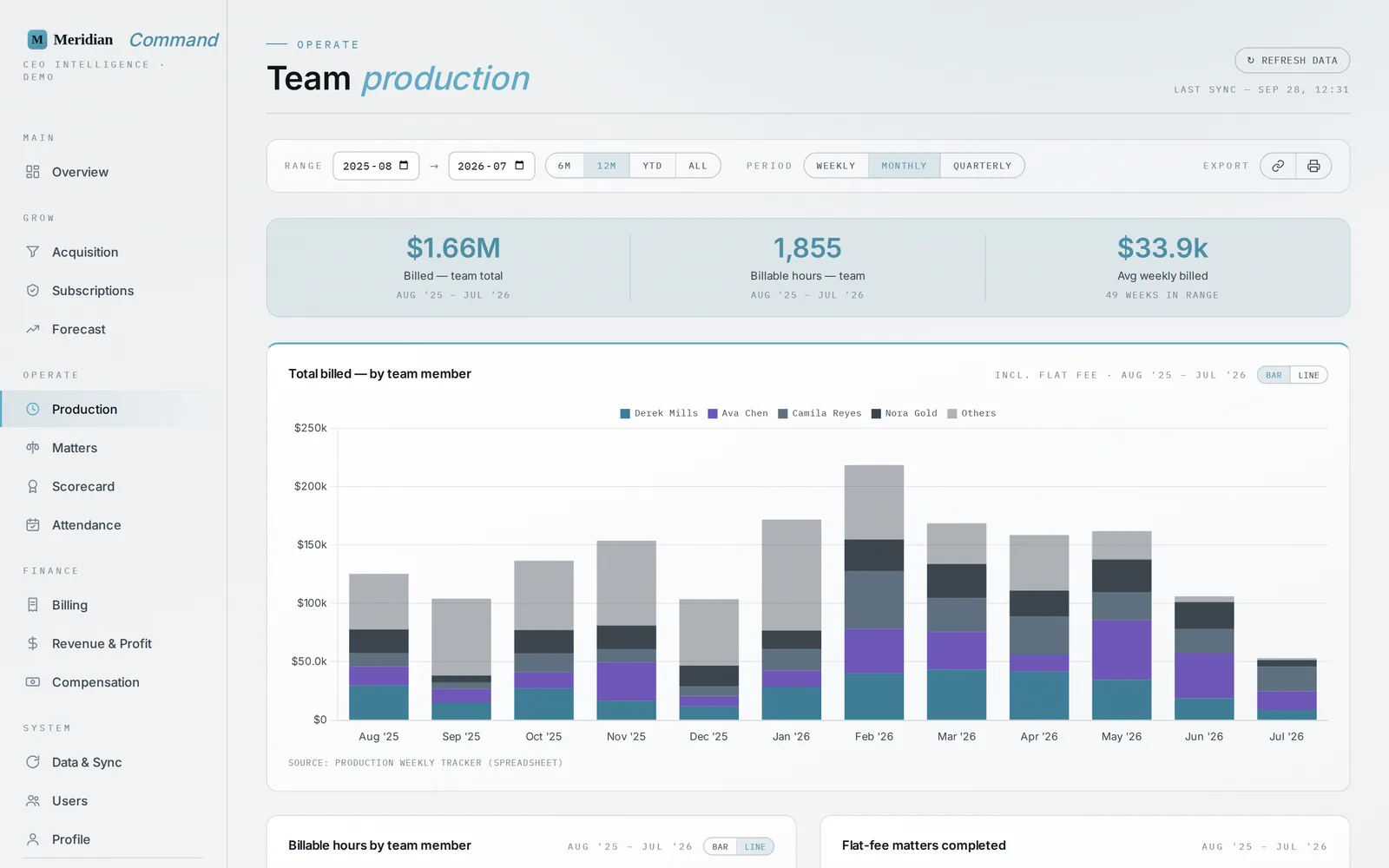Click the Refresh Data button

[1292, 61]
